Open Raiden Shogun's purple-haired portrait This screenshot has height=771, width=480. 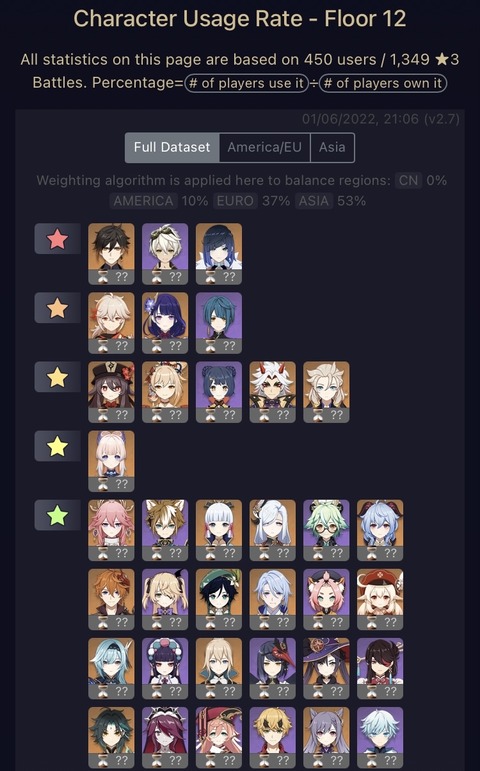coord(165,323)
